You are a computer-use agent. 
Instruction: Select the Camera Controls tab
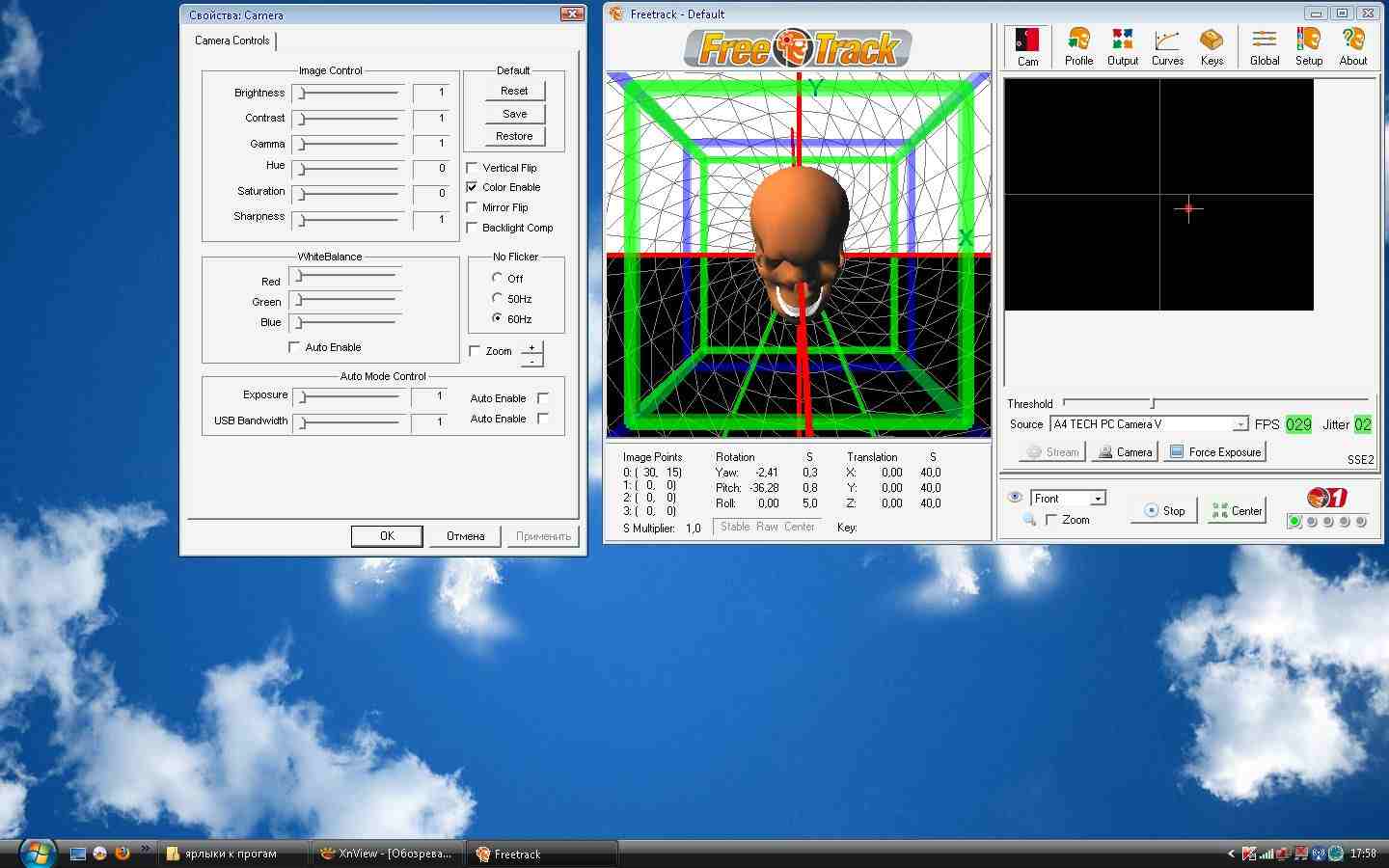pyautogui.click(x=232, y=41)
